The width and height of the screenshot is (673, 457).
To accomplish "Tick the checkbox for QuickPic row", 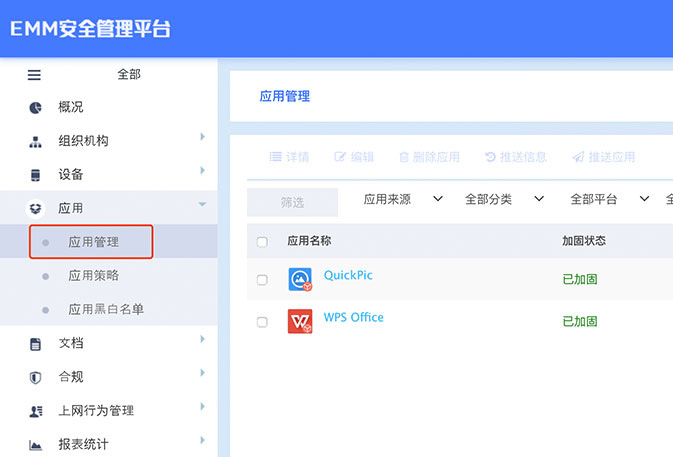I will [262, 280].
